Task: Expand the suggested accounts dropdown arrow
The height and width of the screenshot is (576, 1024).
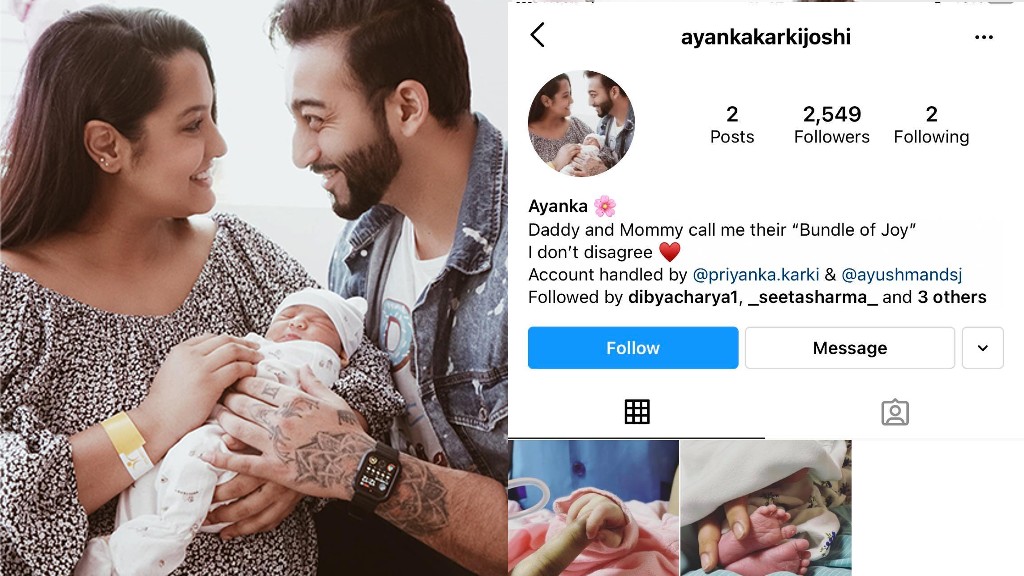Action: tap(983, 348)
